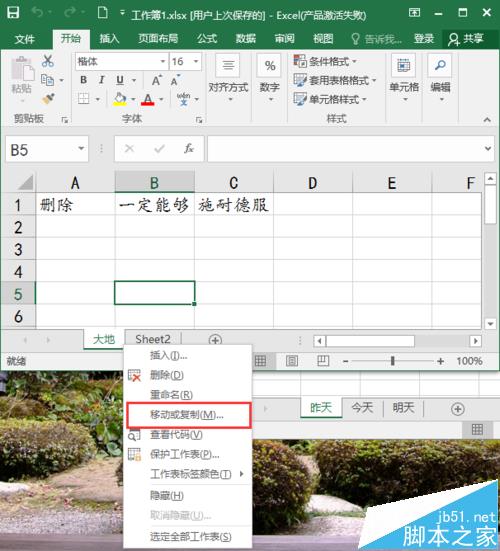Add a new sheet with plus icon
Viewport: 500px width, 551px height.
(215, 341)
